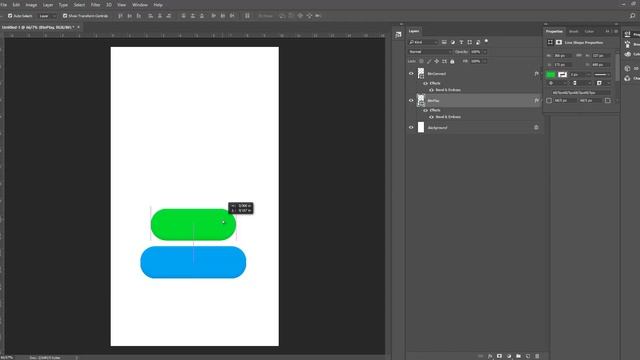Click the blue rounded button shape on canvas
The height and width of the screenshot is (360, 640).
(193, 262)
